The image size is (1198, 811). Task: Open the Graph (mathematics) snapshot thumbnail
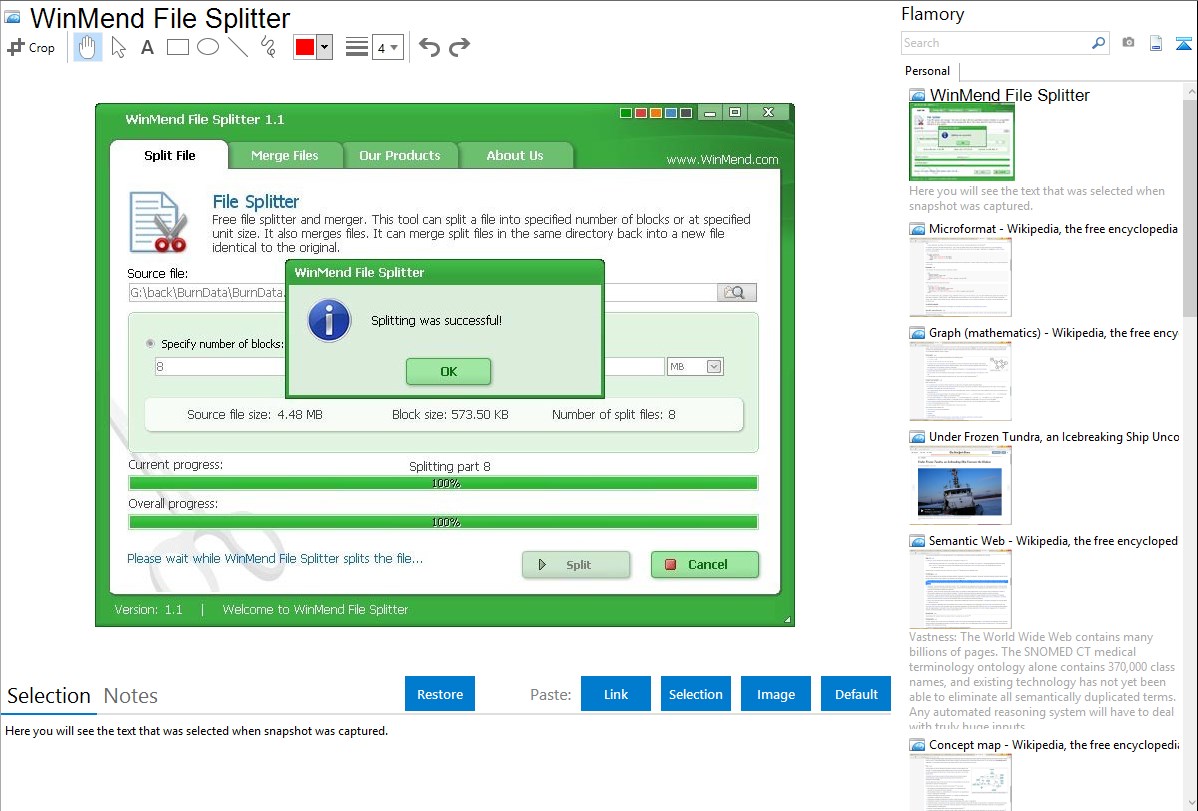pyautogui.click(x=960, y=381)
